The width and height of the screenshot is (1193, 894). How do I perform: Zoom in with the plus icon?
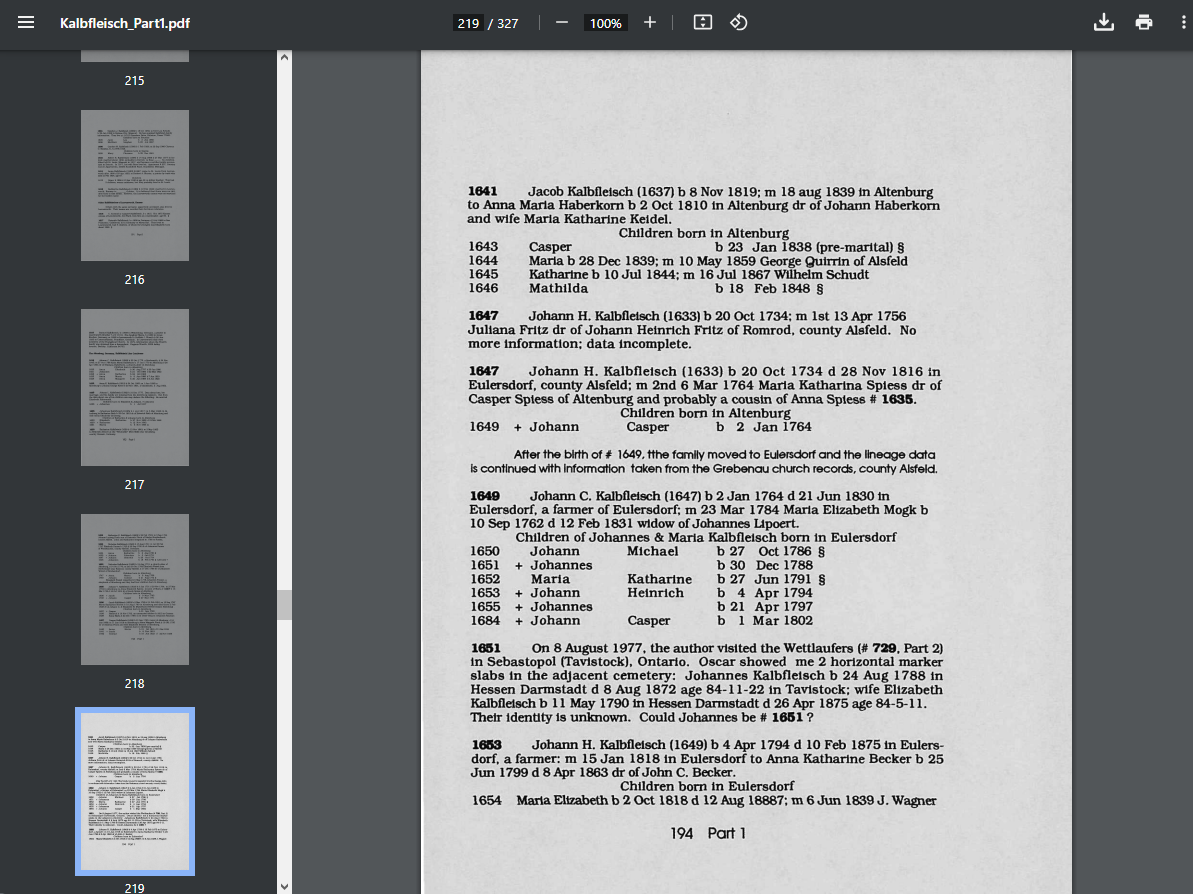click(x=650, y=23)
